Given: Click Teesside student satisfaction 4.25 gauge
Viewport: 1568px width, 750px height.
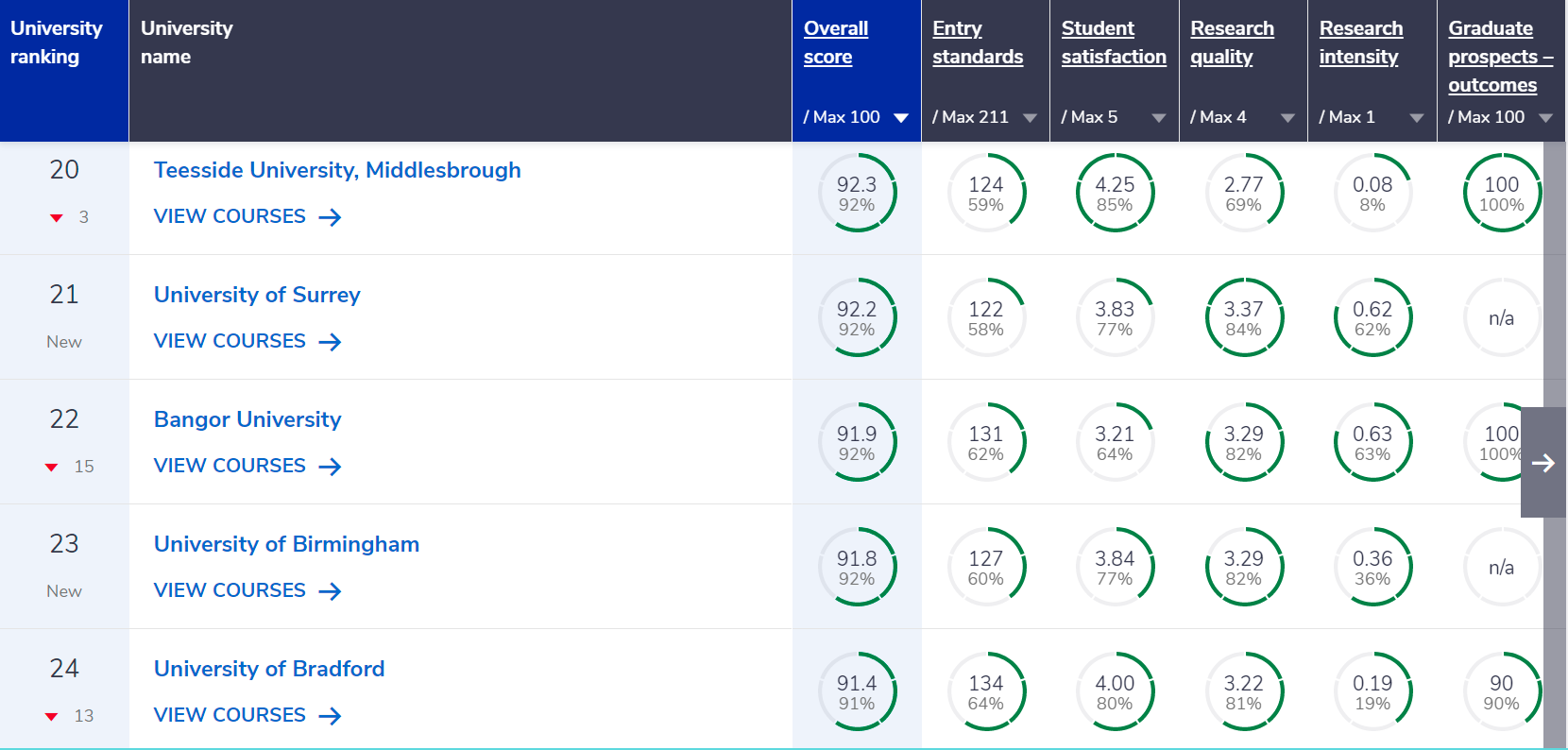Looking at the screenshot, I should 1115,193.
